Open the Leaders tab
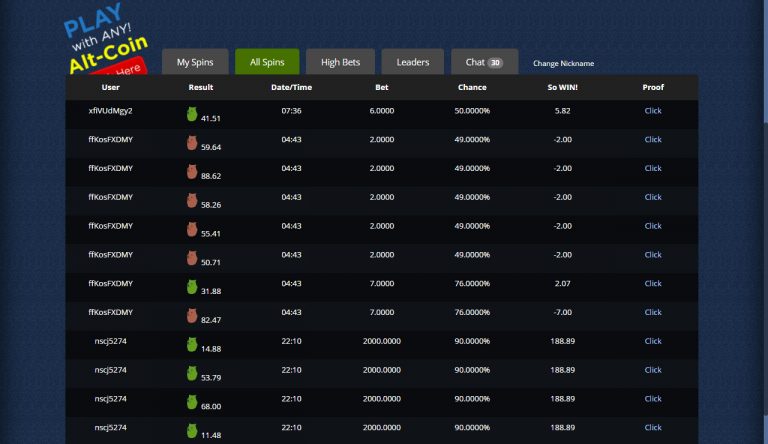Screen dimensions: 768x444 point(412,62)
